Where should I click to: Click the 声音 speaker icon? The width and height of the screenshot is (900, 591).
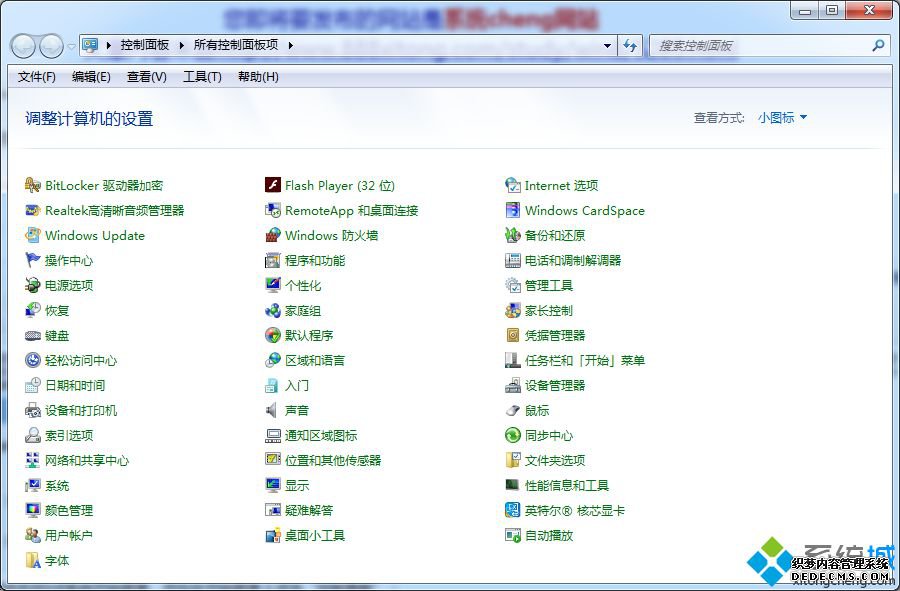[x=273, y=410]
